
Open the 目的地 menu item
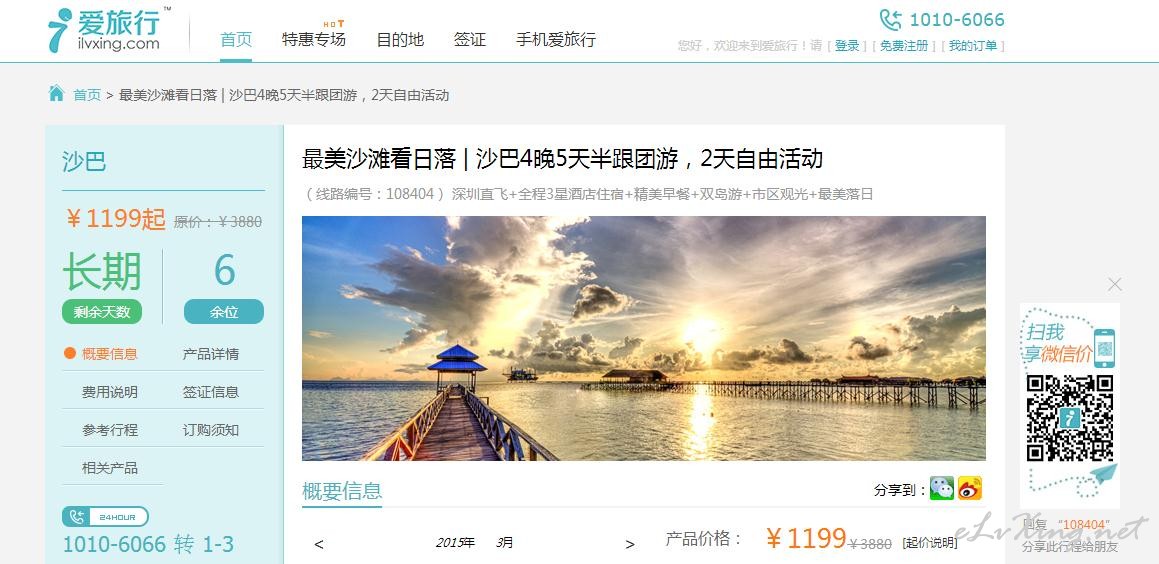(400, 40)
